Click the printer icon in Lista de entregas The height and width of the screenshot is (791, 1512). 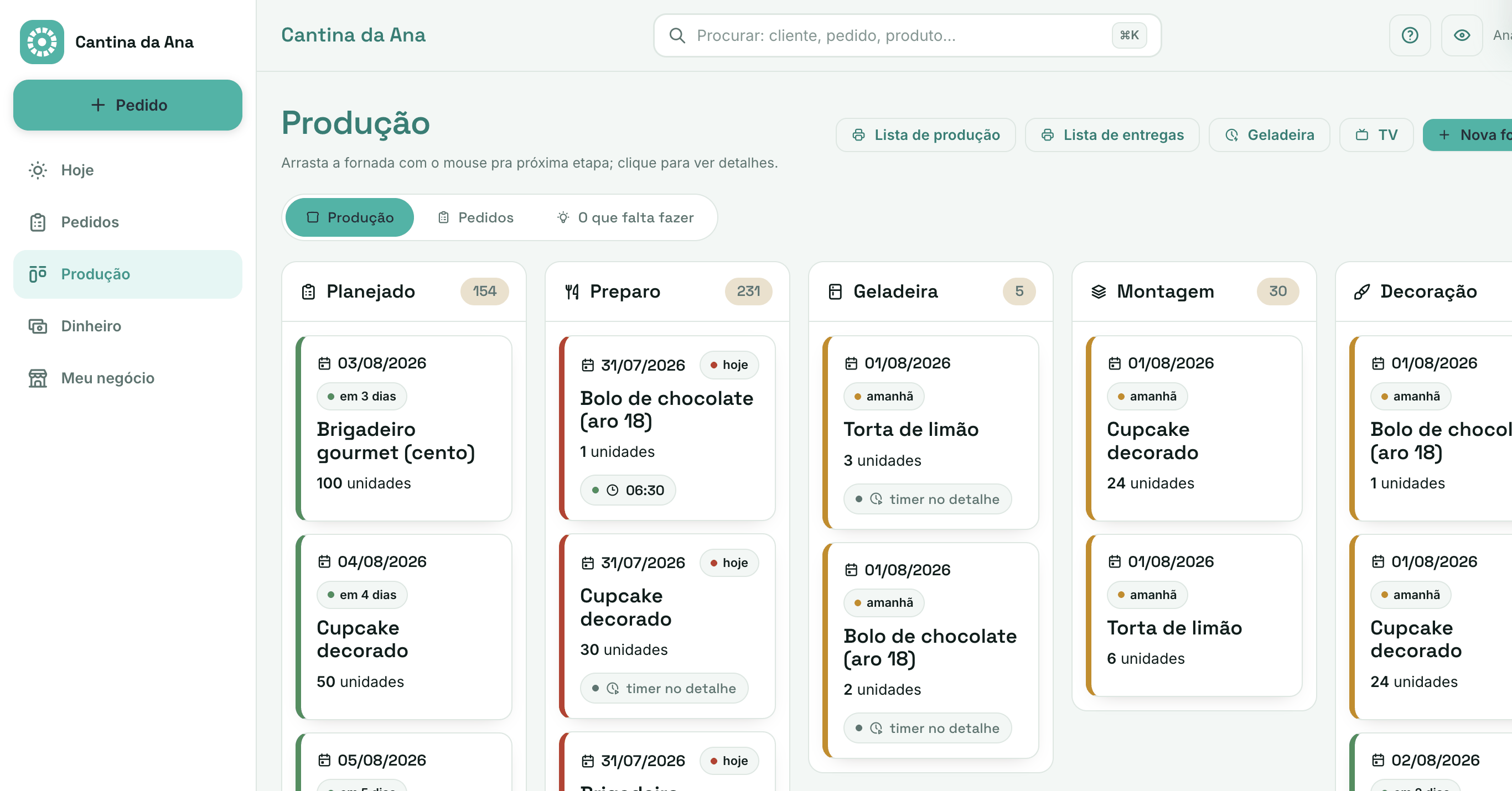tap(1047, 135)
